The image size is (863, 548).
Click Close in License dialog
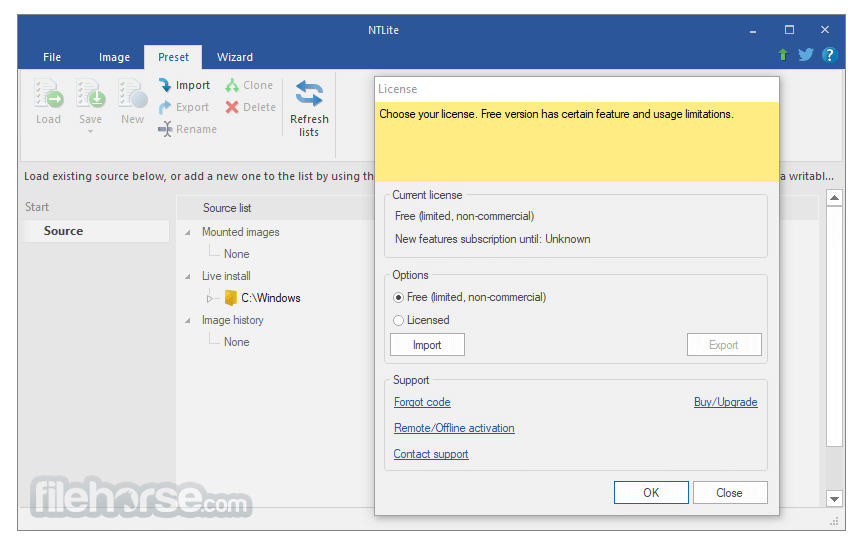(x=730, y=492)
